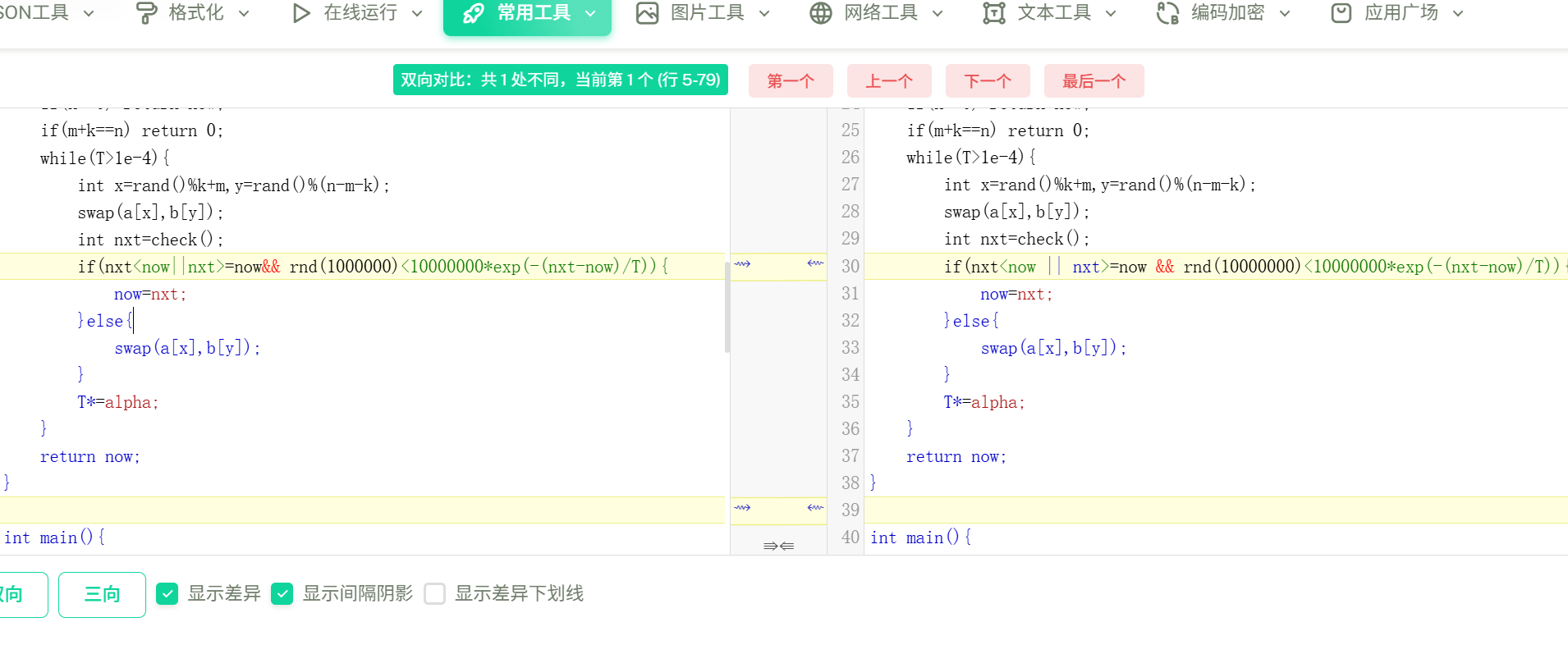This screenshot has width=1568, height=645.
Task: Click the 应用广场 icon
Action: [1341, 13]
